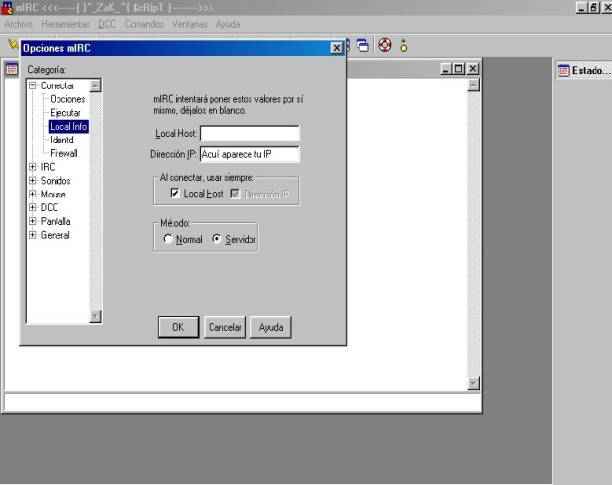
Task: Click status window scrollbar up arrow
Action: tap(473, 85)
